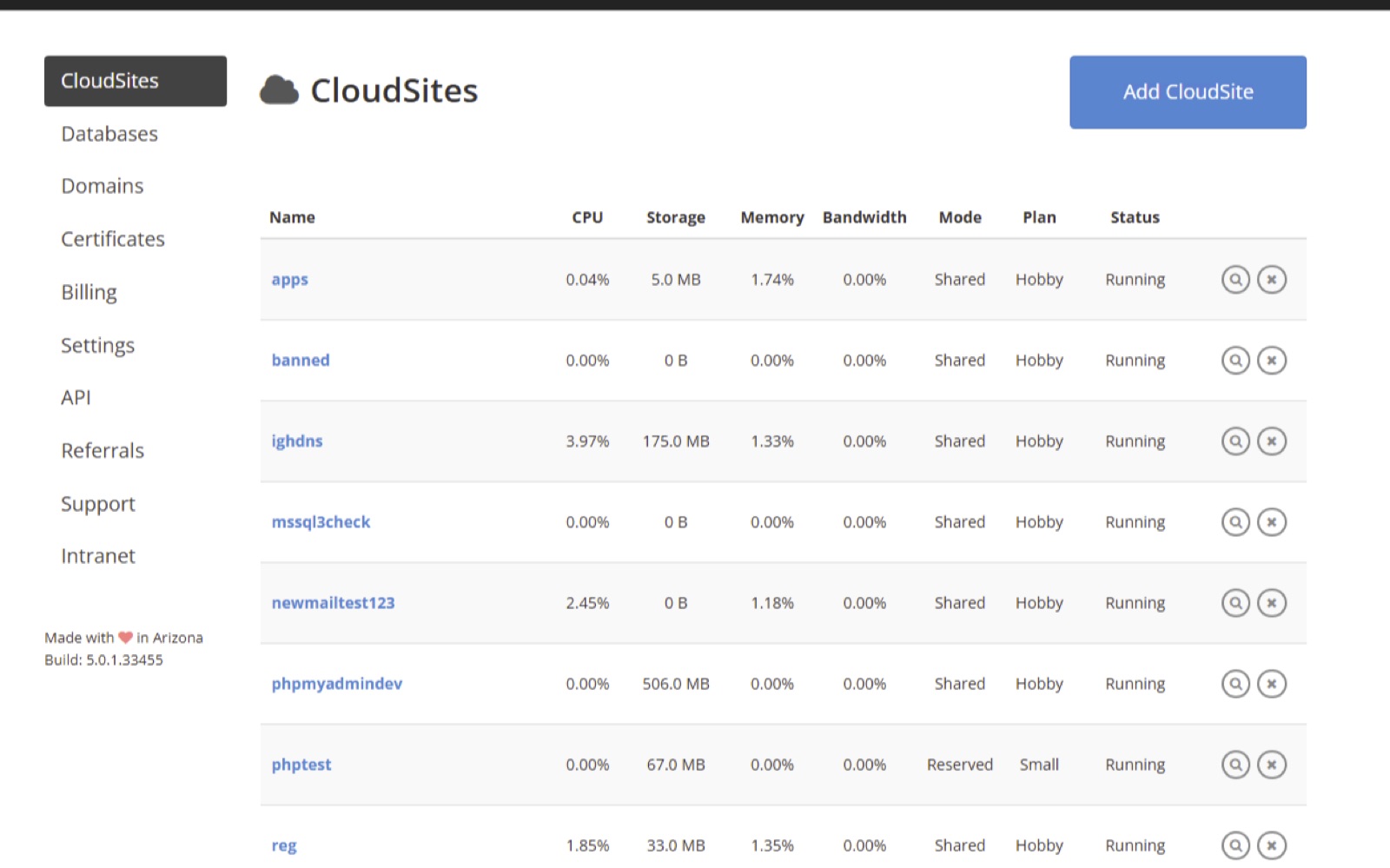Open the mssql3check site link
This screenshot has height=868, width=1390.
pyautogui.click(x=321, y=522)
